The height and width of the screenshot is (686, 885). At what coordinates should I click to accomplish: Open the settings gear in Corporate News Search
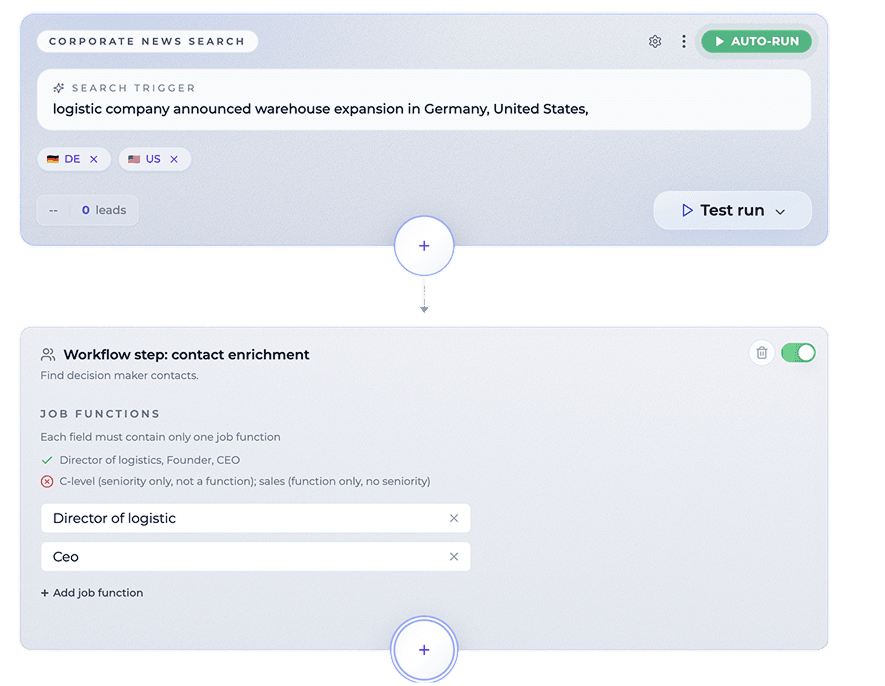(x=655, y=41)
